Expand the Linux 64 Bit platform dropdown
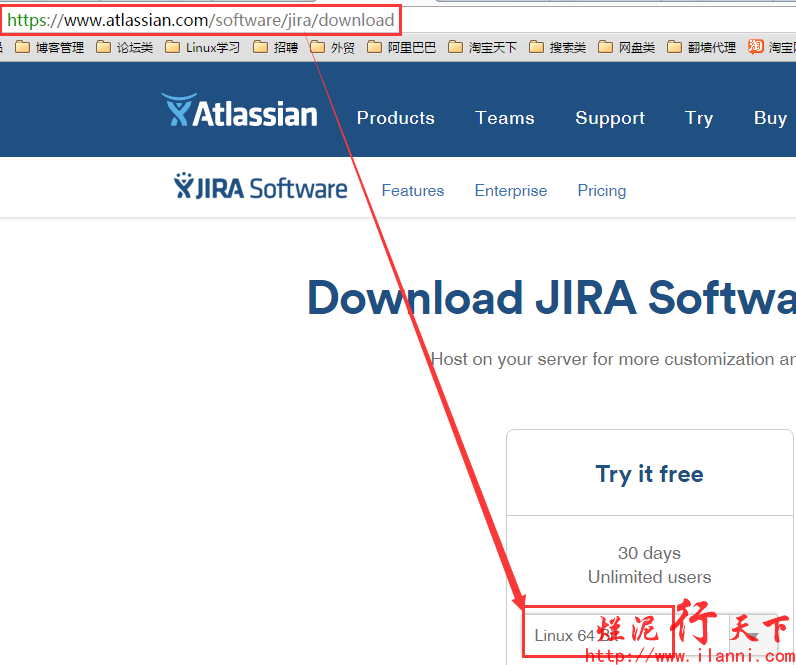 coord(650,635)
